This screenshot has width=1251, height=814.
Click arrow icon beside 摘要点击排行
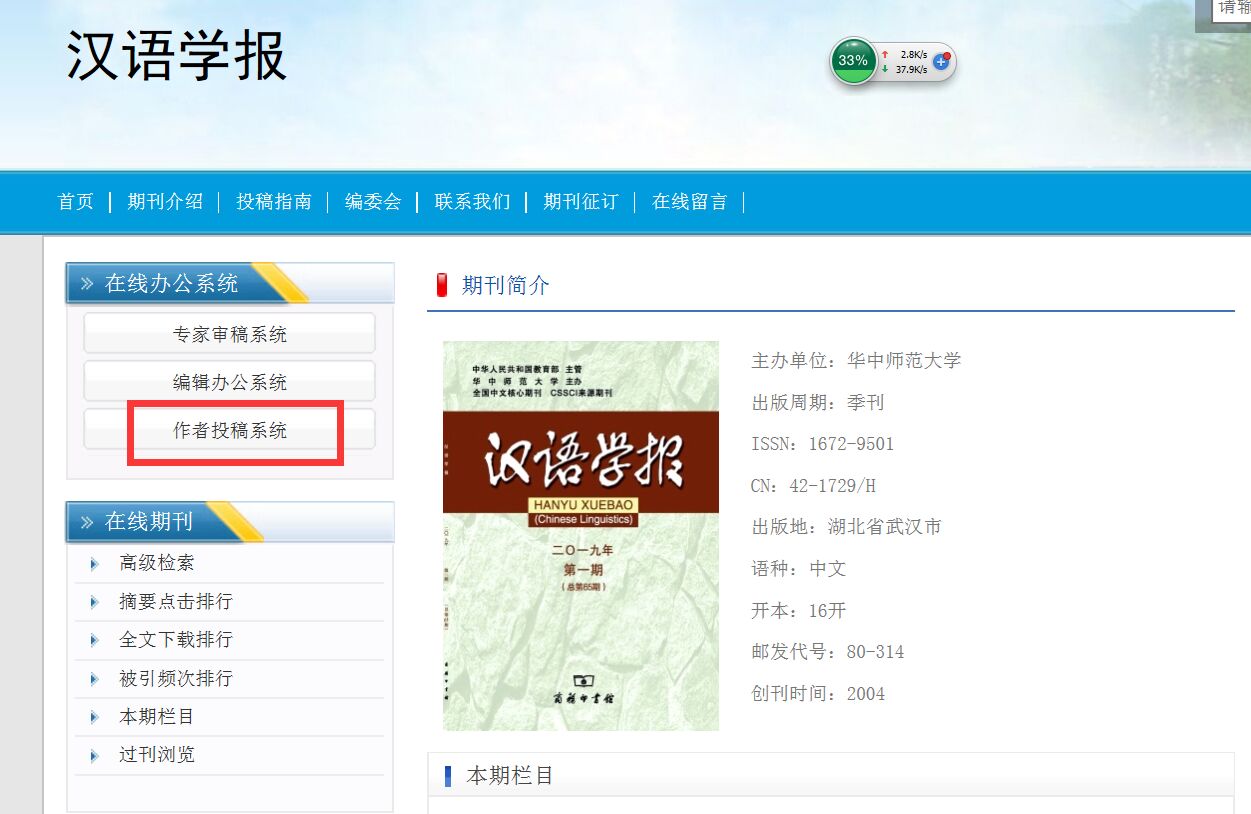tap(94, 602)
